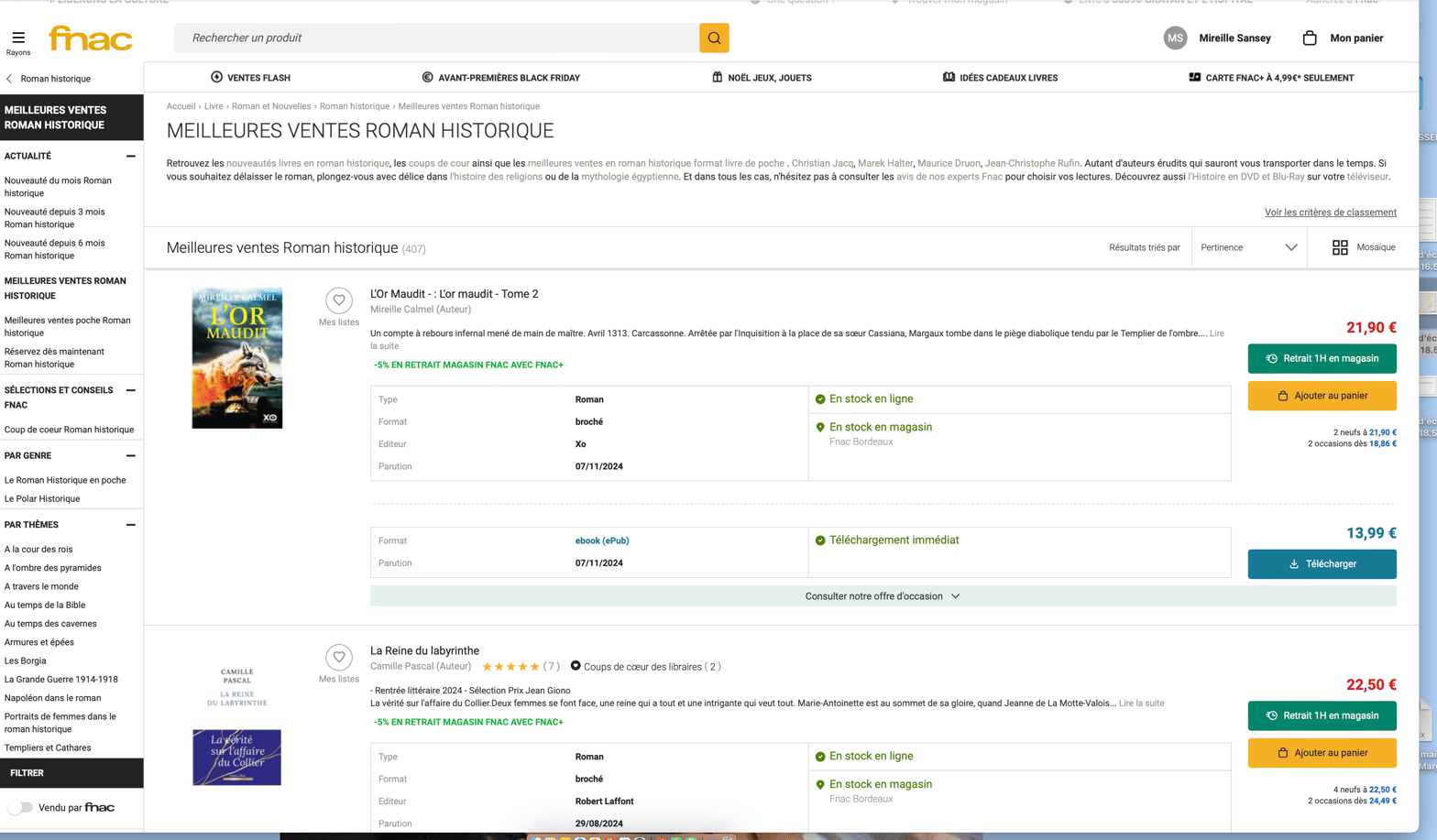Open Le Roman Historique en poche
The image size is (1437, 840).
coord(65,481)
